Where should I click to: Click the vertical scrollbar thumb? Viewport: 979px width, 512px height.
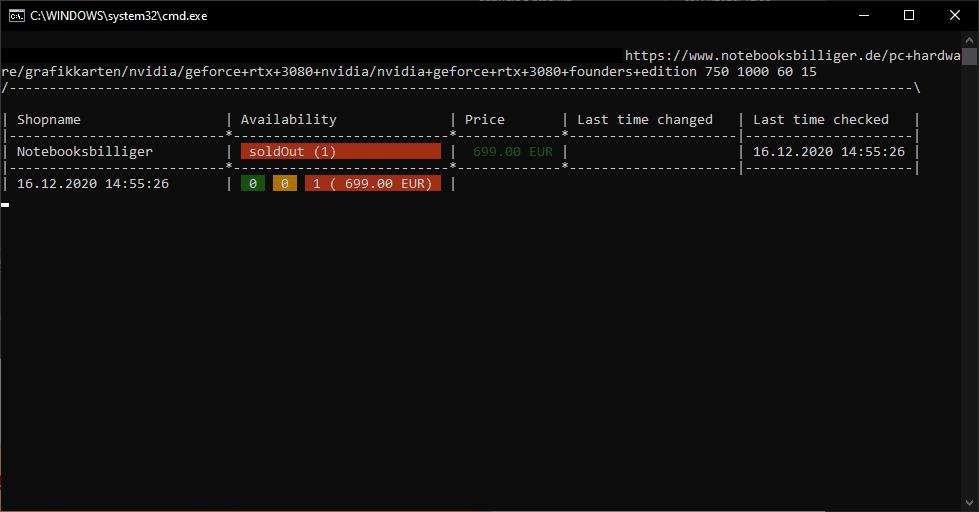pos(970,56)
